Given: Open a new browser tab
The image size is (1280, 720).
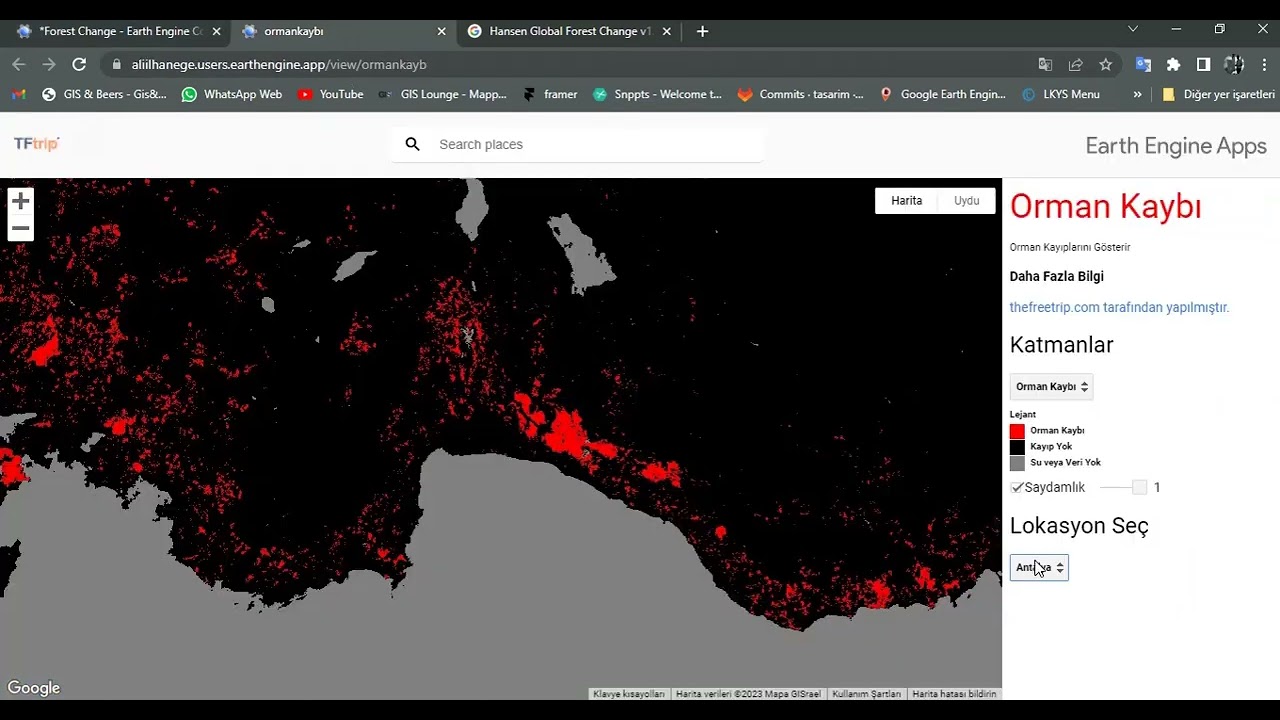Looking at the screenshot, I should pyautogui.click(x=702, y=31).
